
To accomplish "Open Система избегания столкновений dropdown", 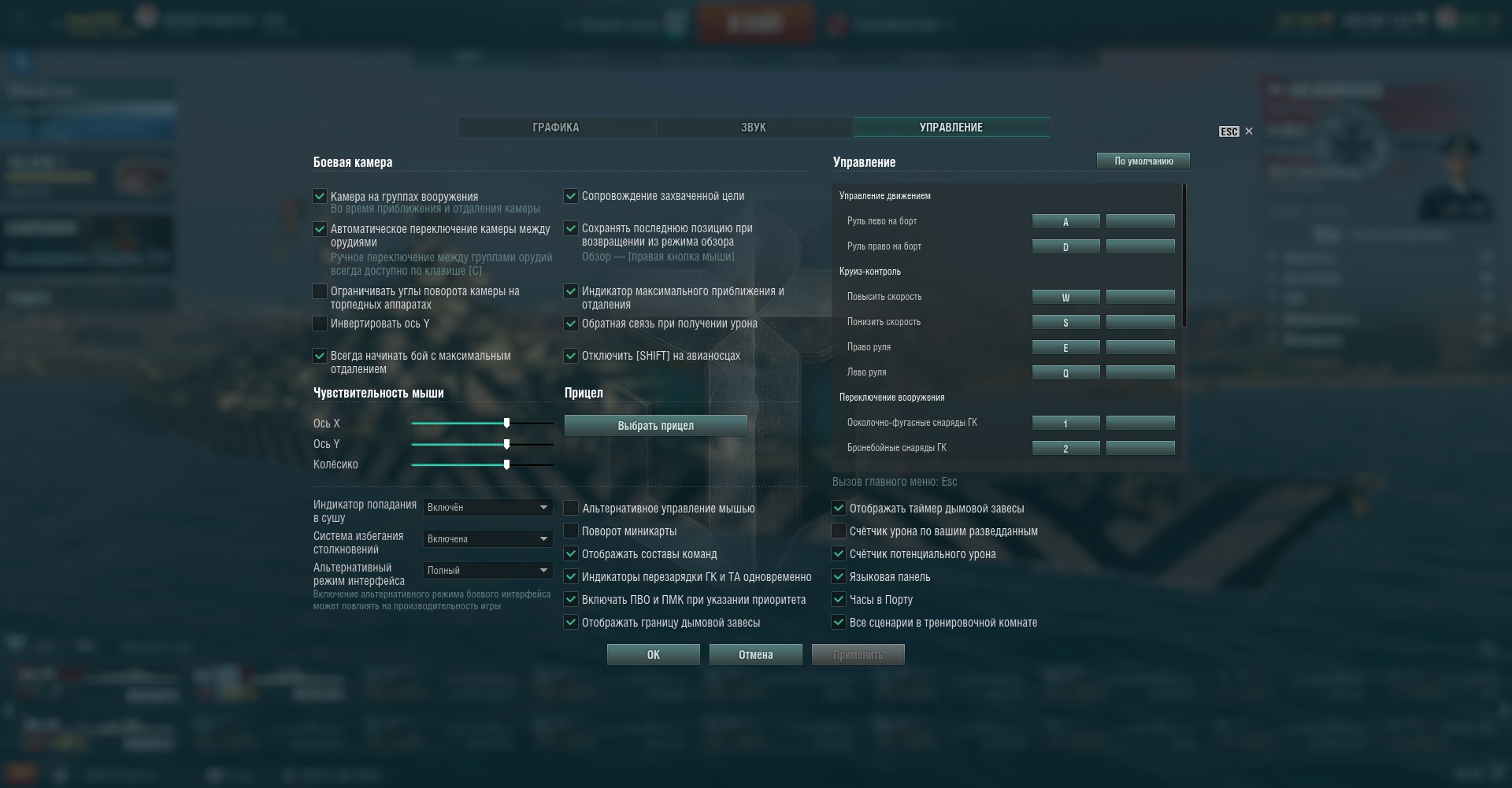I will (487, 539).
